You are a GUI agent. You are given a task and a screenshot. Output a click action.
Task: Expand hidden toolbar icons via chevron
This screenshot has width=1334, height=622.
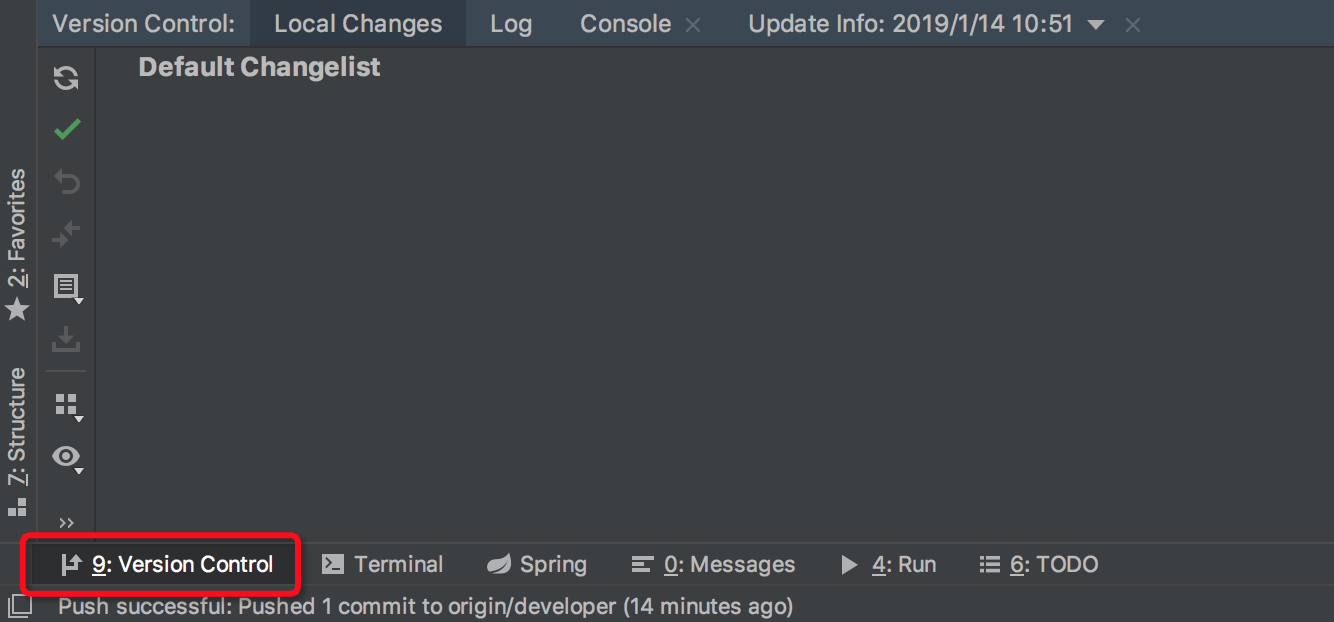point(66,522)
